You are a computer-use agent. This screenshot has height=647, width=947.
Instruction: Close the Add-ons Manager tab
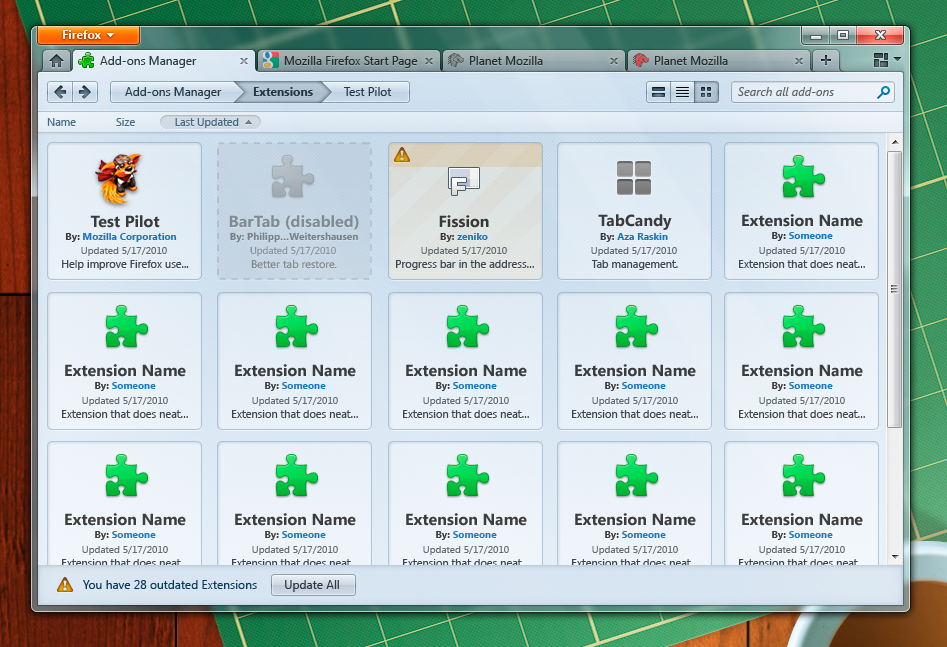point(243,61)
